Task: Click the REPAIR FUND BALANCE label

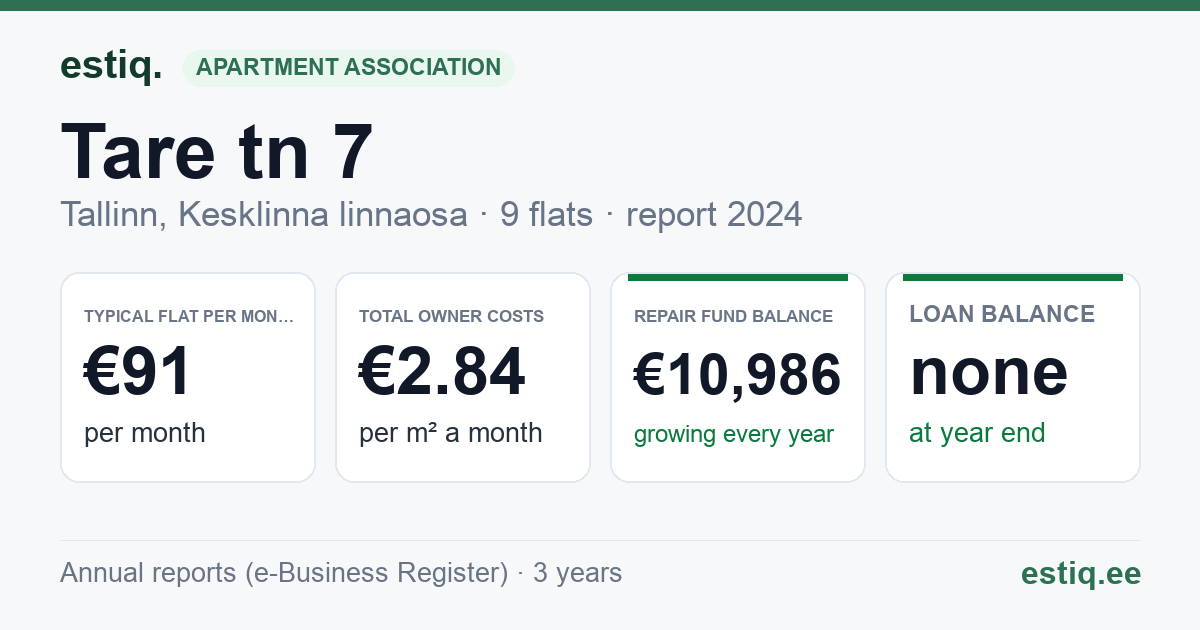Action: tap(734, 316)
